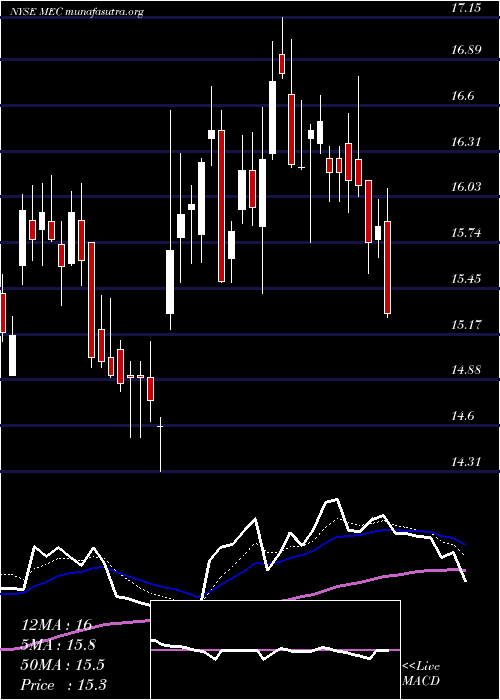Screen dimensions: 500x700
Task: Click the 16.6 price axis label
Action: [465, 96]
